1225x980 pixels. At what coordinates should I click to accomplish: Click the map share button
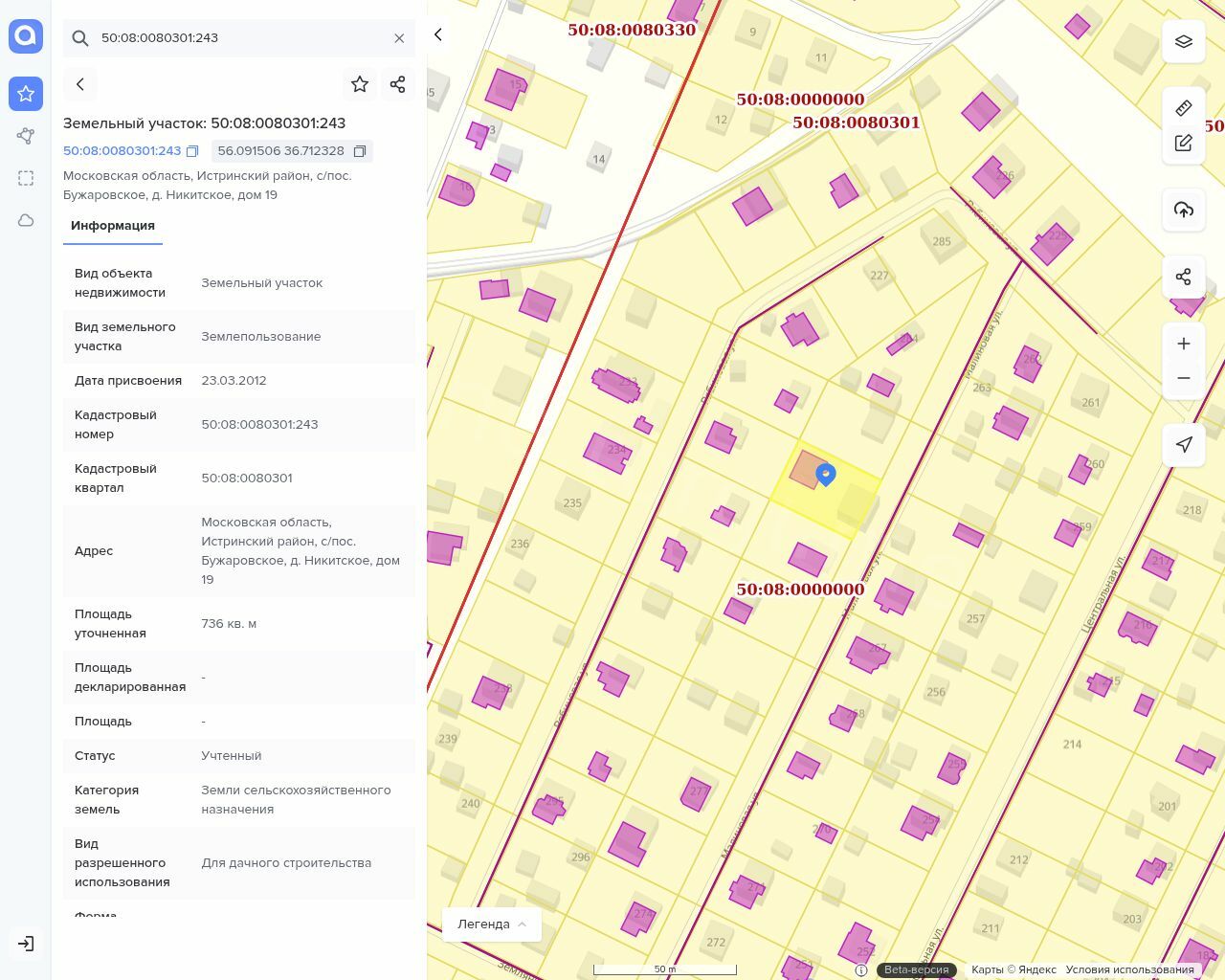tap(1184, 277)
